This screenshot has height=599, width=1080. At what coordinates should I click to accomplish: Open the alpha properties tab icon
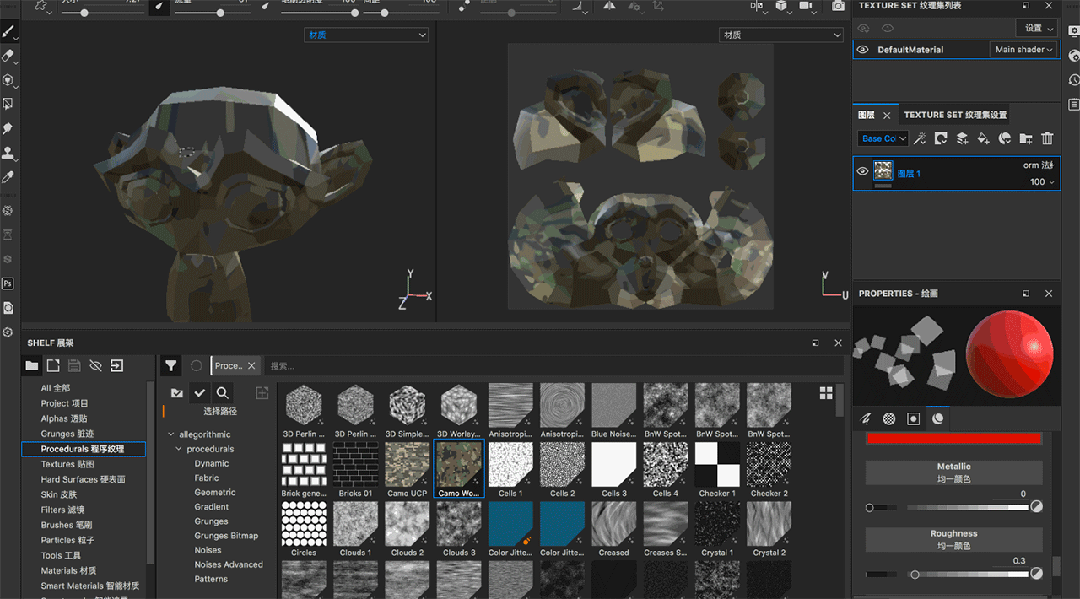coord(889,419)
